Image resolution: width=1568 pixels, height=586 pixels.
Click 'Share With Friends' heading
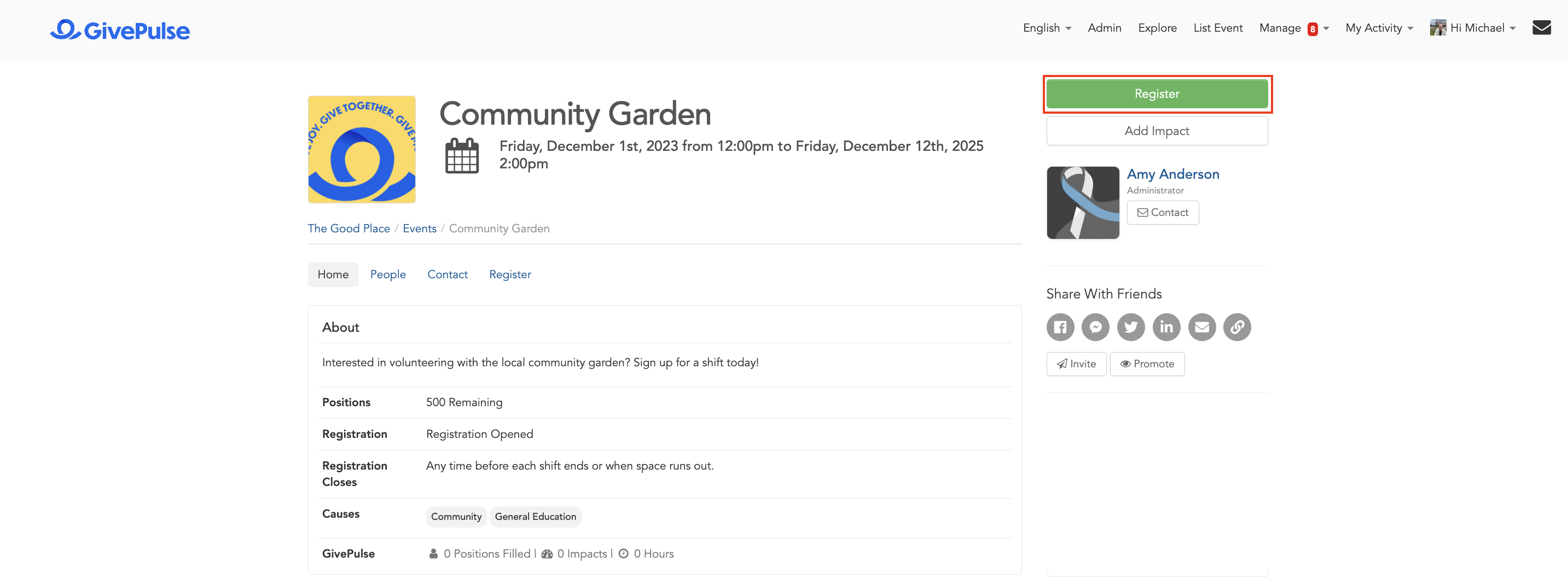[x=1104, y=294]
